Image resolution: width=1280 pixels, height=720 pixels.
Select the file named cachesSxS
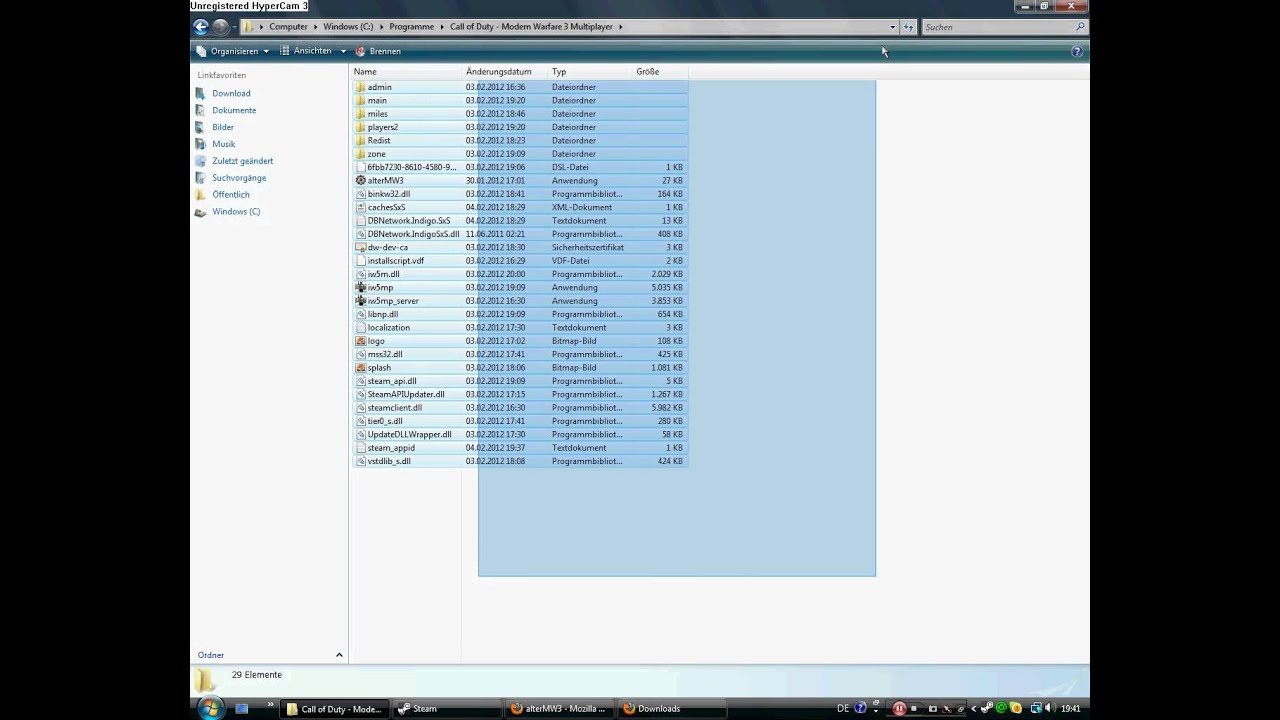click(386, 208)
